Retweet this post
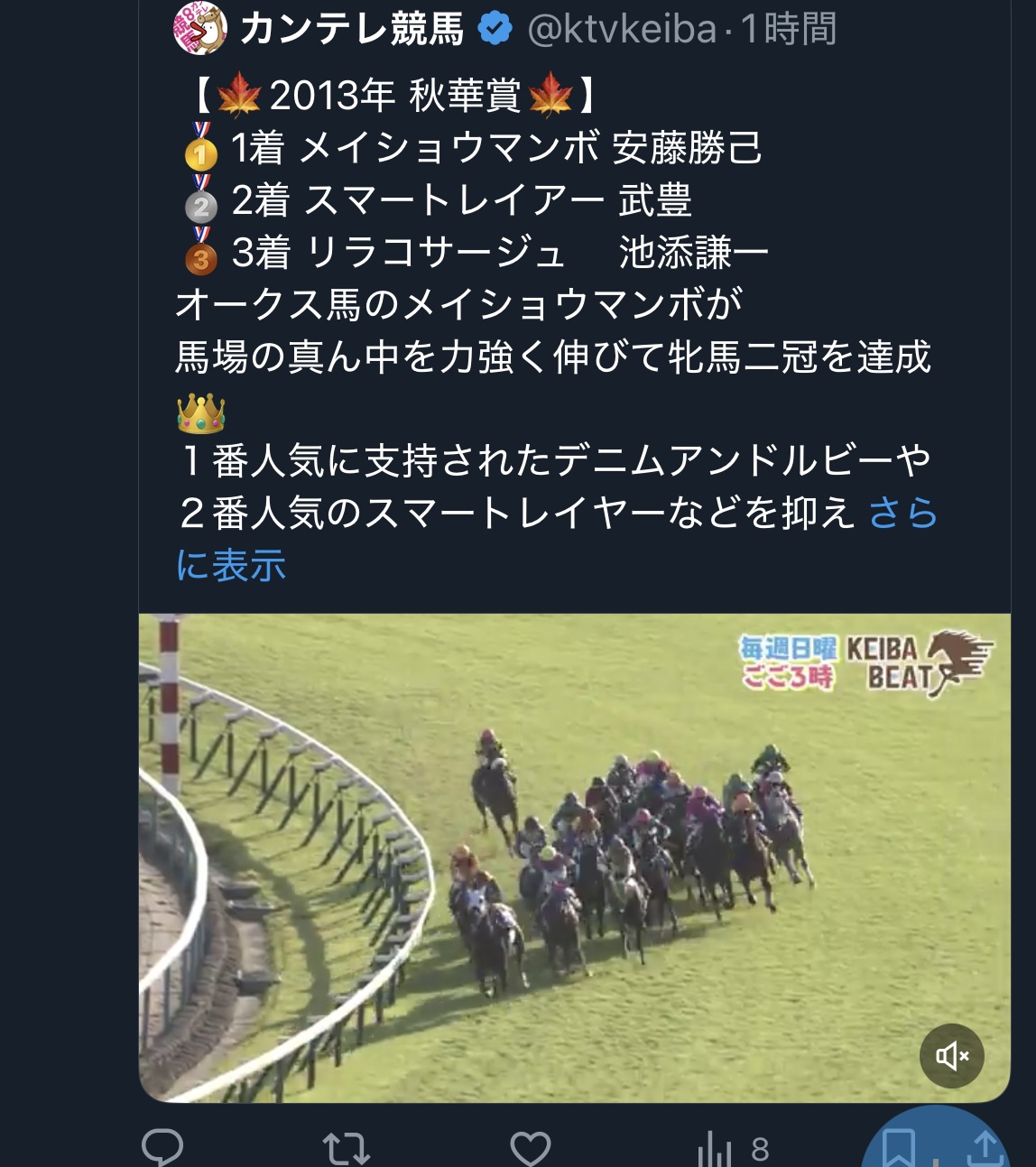This screenshot has width=1036, height=1167. point(347,1149)
